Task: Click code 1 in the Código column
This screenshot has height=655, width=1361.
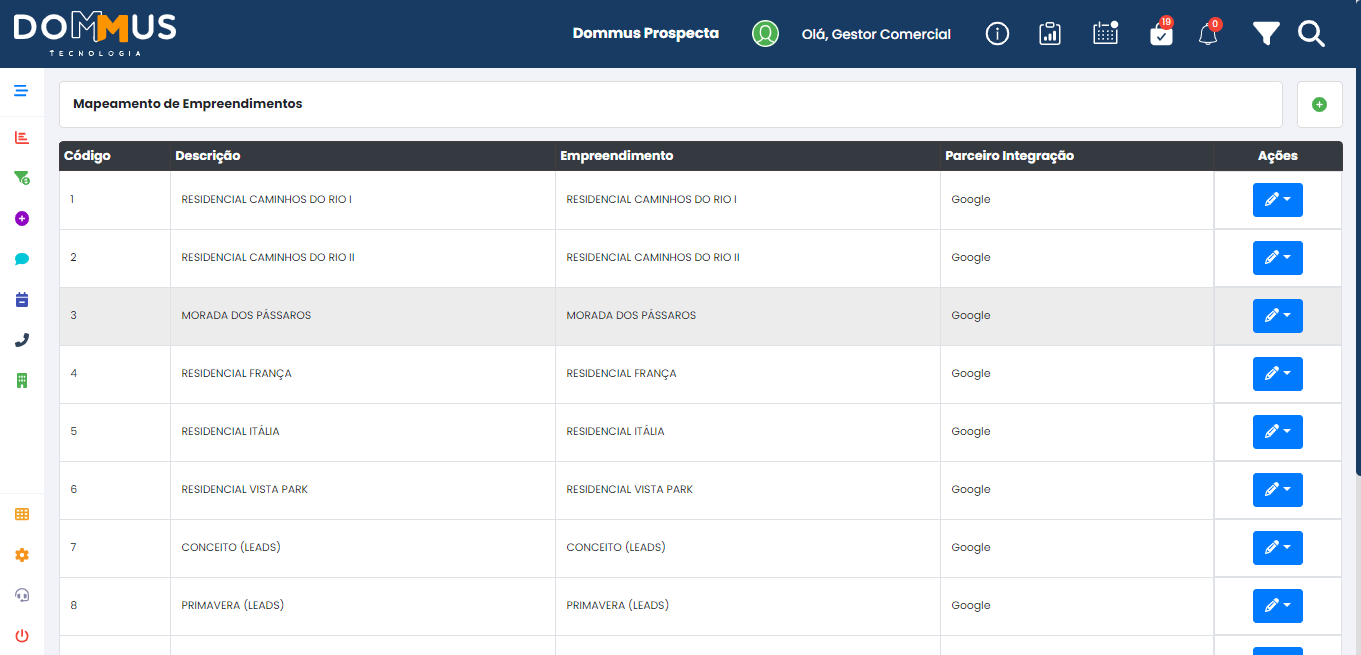Action: pyautogui.click(x=72, y=200)
